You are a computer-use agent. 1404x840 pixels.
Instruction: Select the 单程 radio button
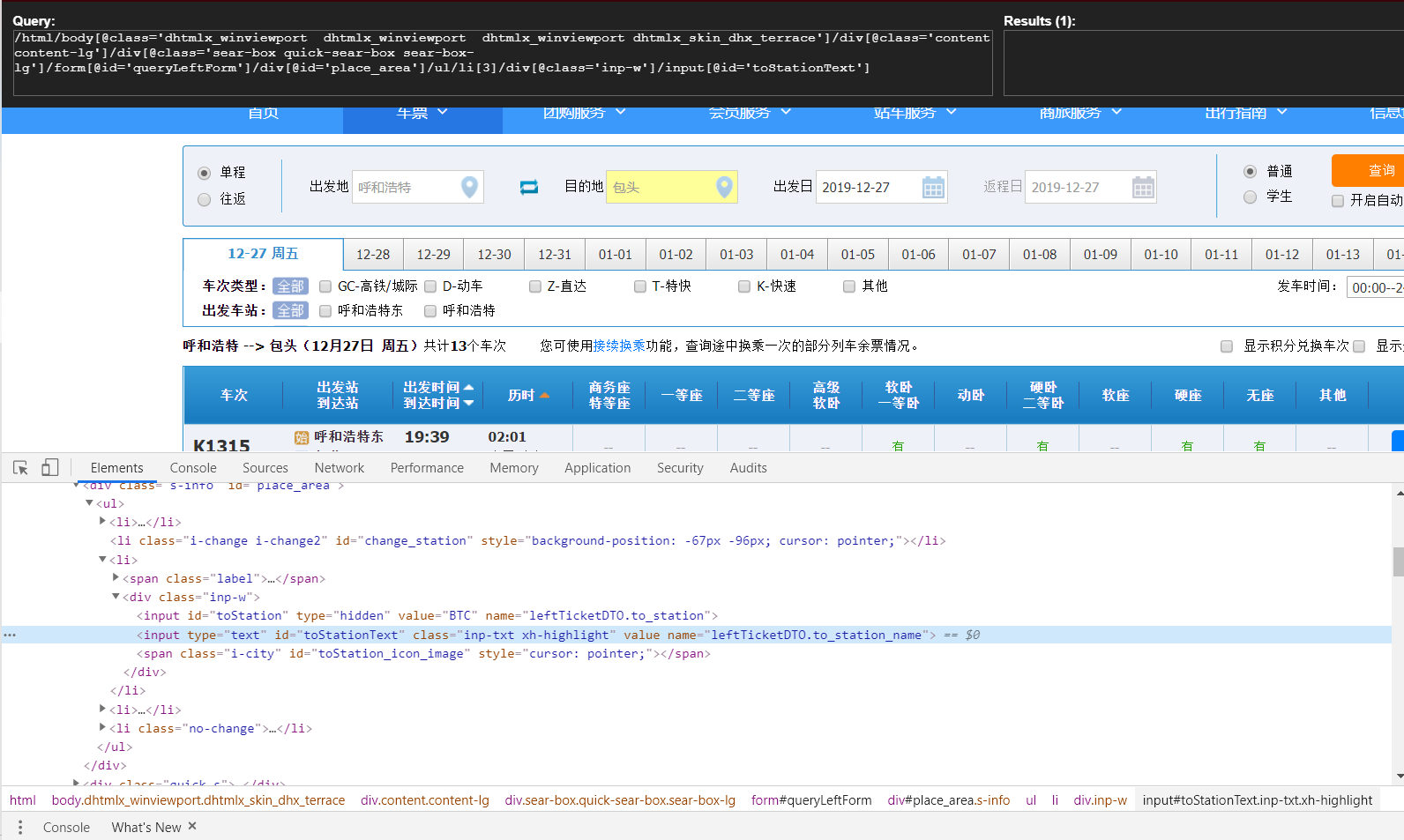205,173
